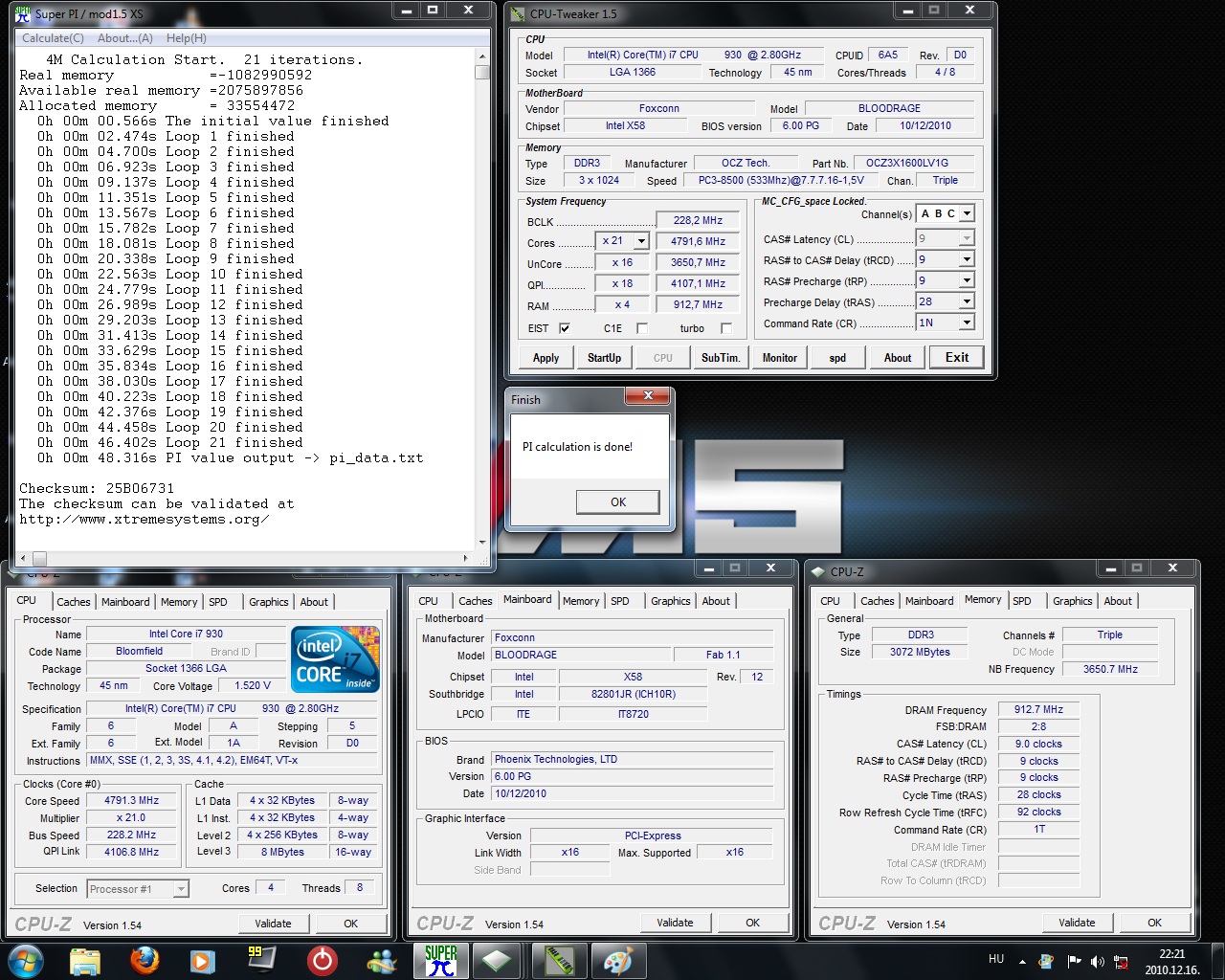Image resolution: width=1225 pixels, height=980 pixels.
Task: Click the DRAM Frequency 912.7 MHz value
Action: click(1039, 710)
